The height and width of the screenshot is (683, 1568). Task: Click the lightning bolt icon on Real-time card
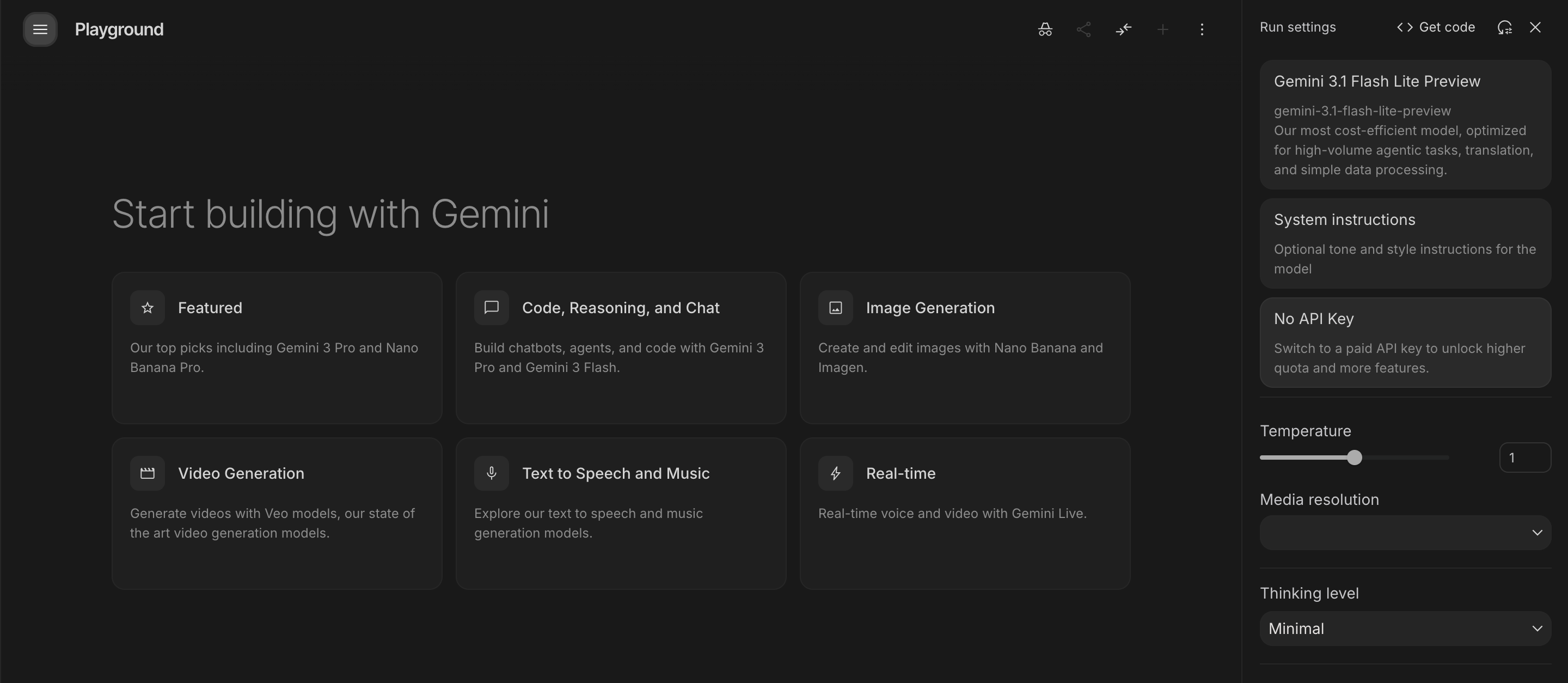835,474
